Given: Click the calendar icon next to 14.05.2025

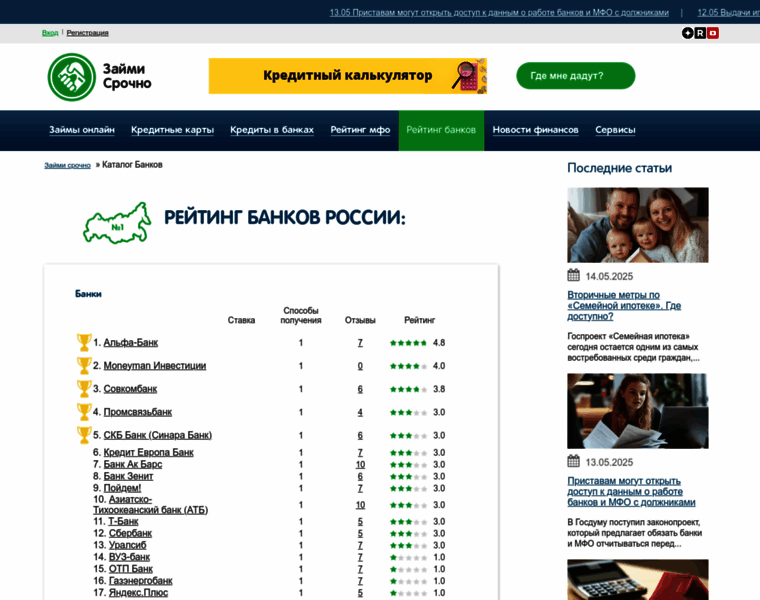Looking at the screenshot, I should (x=573, y=275).
